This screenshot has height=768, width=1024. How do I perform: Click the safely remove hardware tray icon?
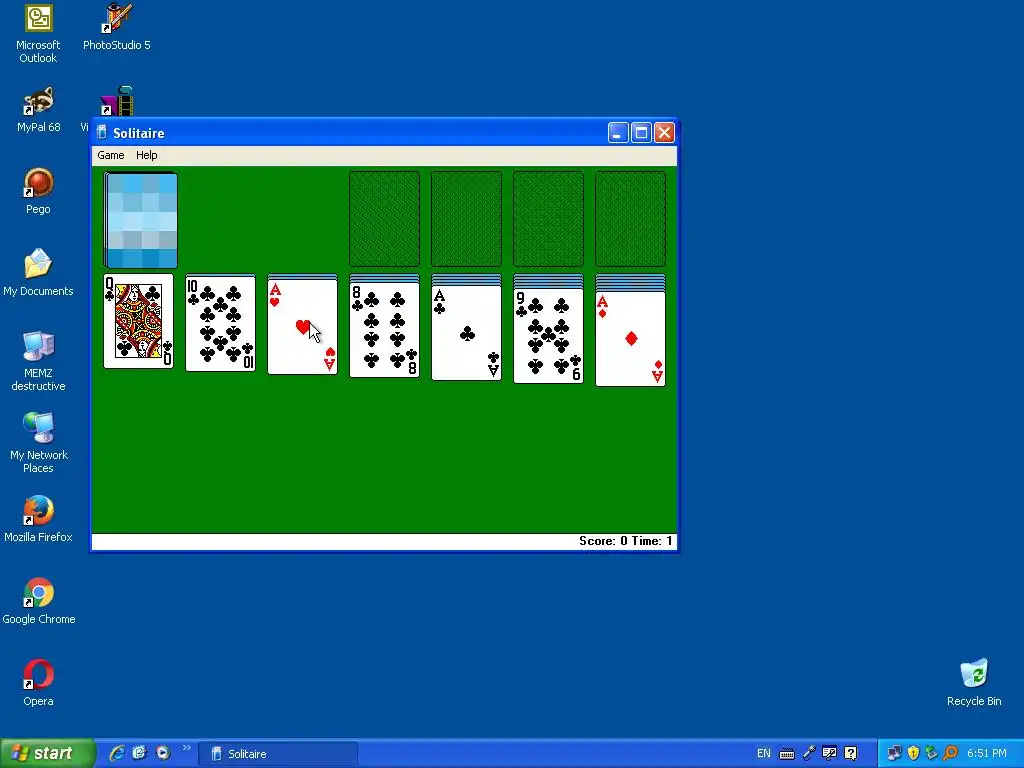click(931, 754)
